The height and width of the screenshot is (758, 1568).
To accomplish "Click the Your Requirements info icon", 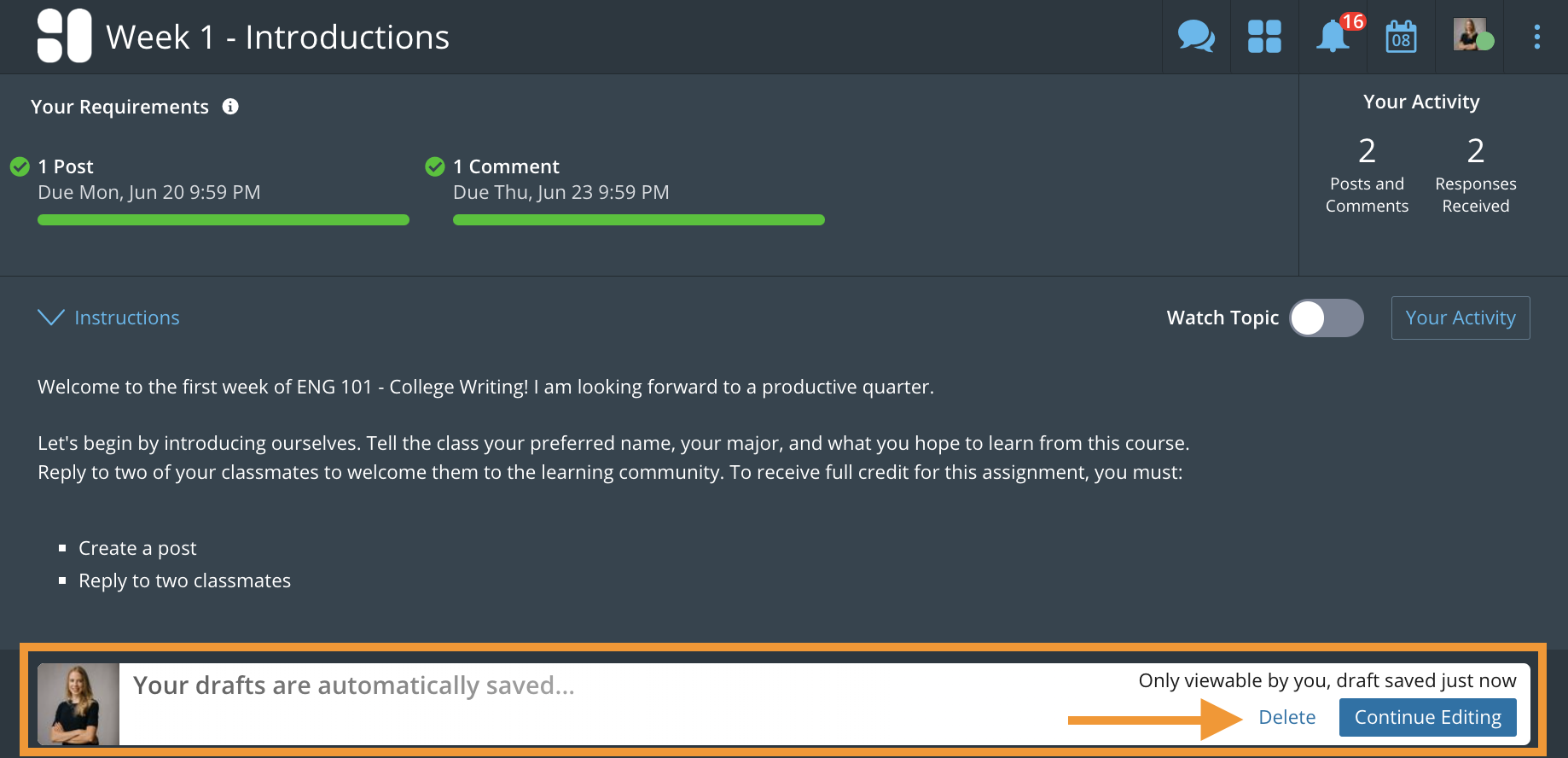I will tap(230, 107).
